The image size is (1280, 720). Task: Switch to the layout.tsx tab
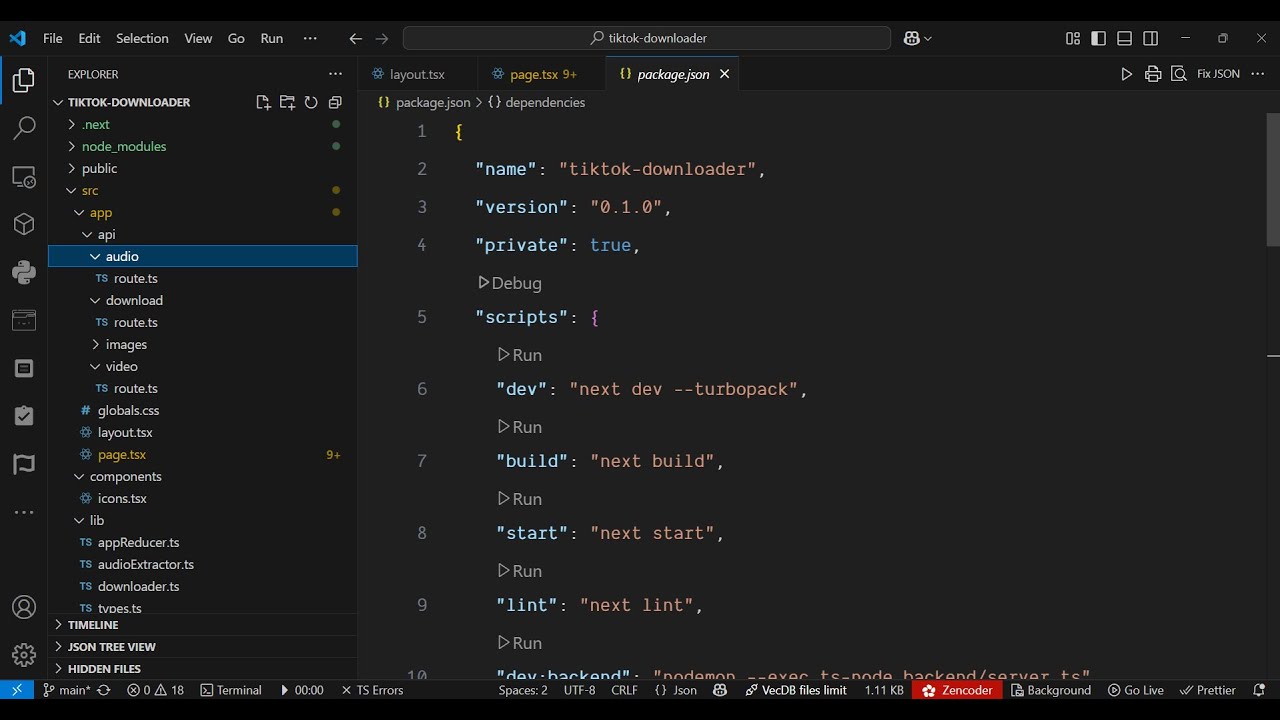click(x=417, y=74)
